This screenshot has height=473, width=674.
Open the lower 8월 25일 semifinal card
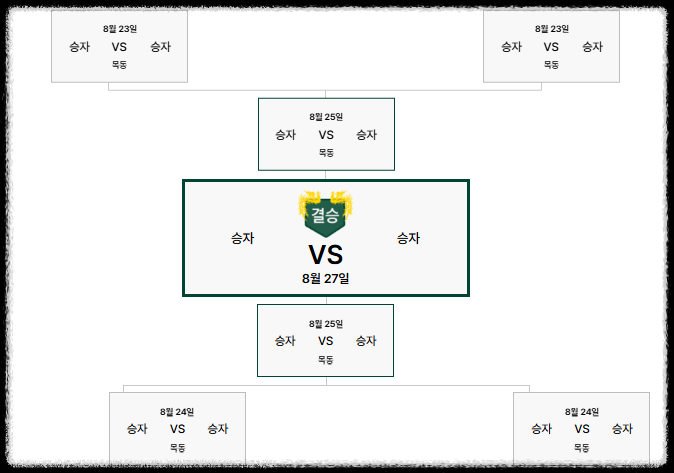point(325,341)
